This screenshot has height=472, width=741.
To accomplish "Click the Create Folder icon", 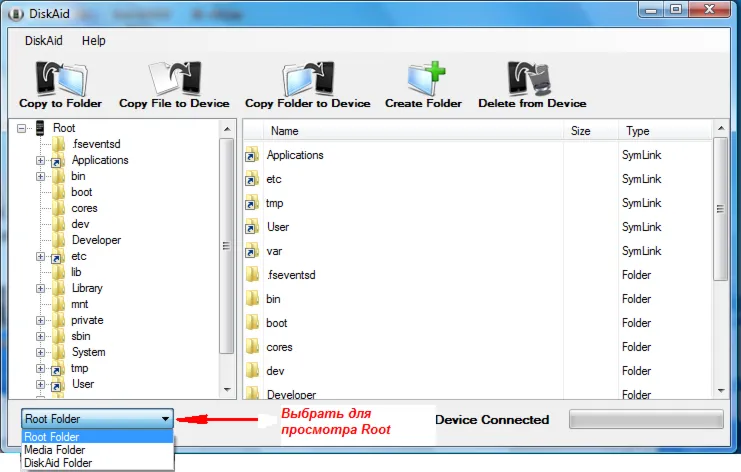I will tap(426, 78).
